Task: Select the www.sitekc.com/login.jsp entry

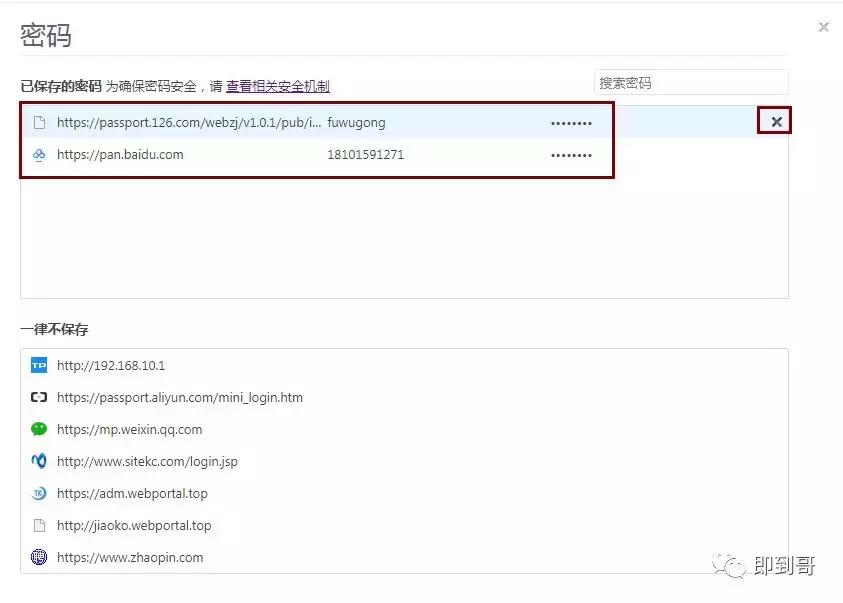Action: tap(147, 461)
